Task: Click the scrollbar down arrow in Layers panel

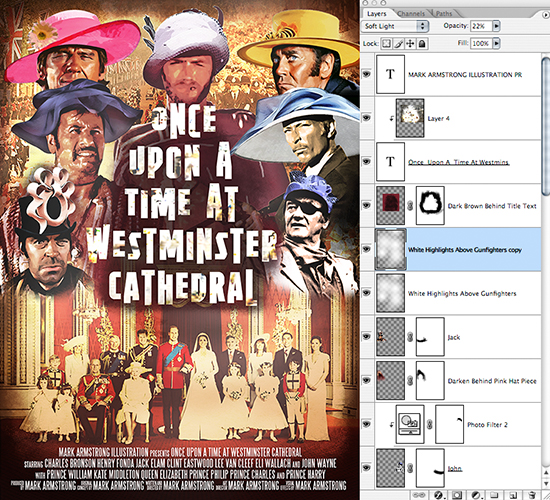Action: point(546,484)
